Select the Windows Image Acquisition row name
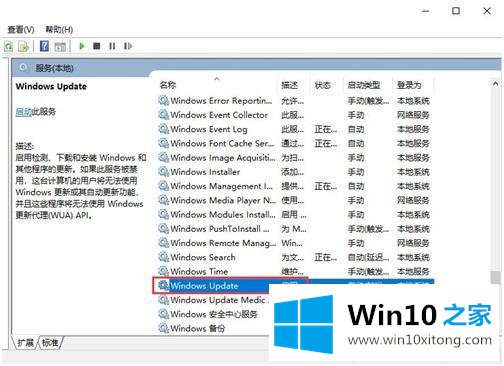504x366 pixels. click(x=223, y=157)
